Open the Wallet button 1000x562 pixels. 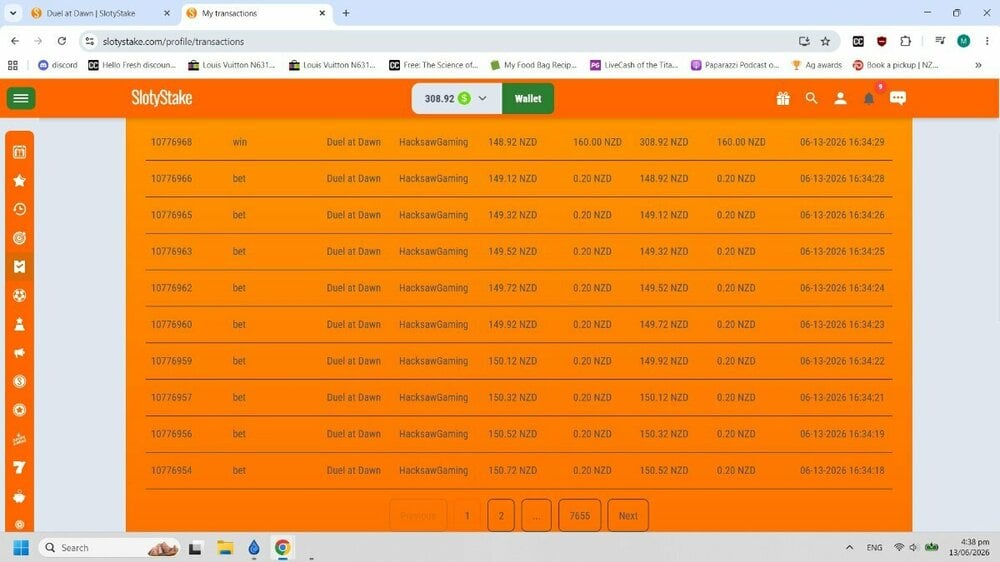[x=528, y=98]
